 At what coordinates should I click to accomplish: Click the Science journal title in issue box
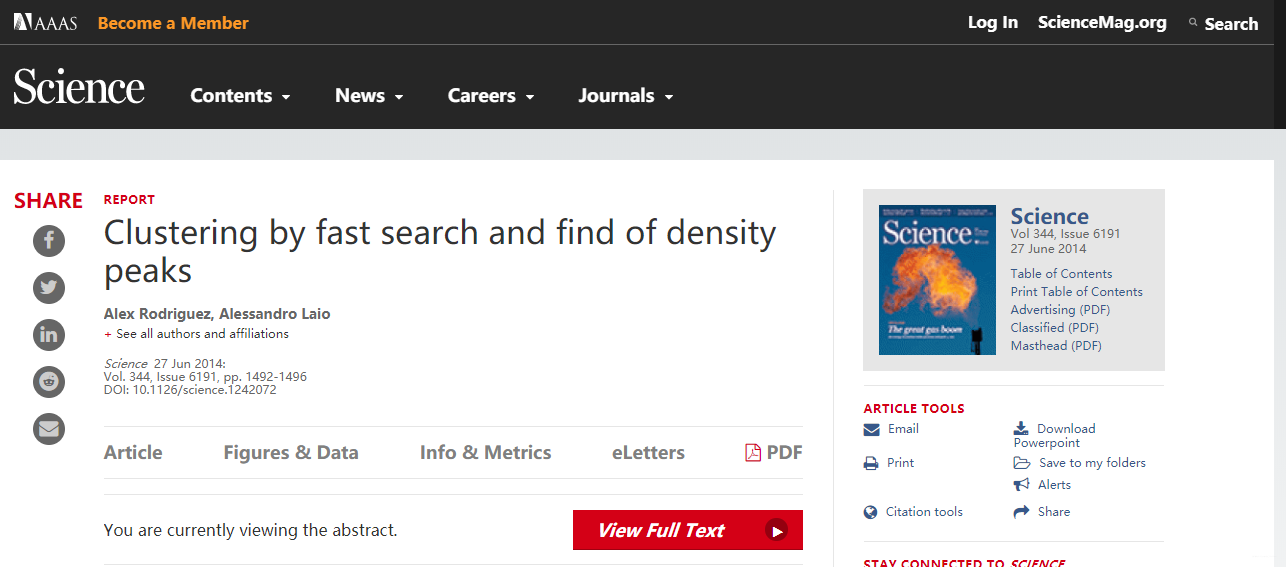pyautogui.click(x=1049, y=217)
